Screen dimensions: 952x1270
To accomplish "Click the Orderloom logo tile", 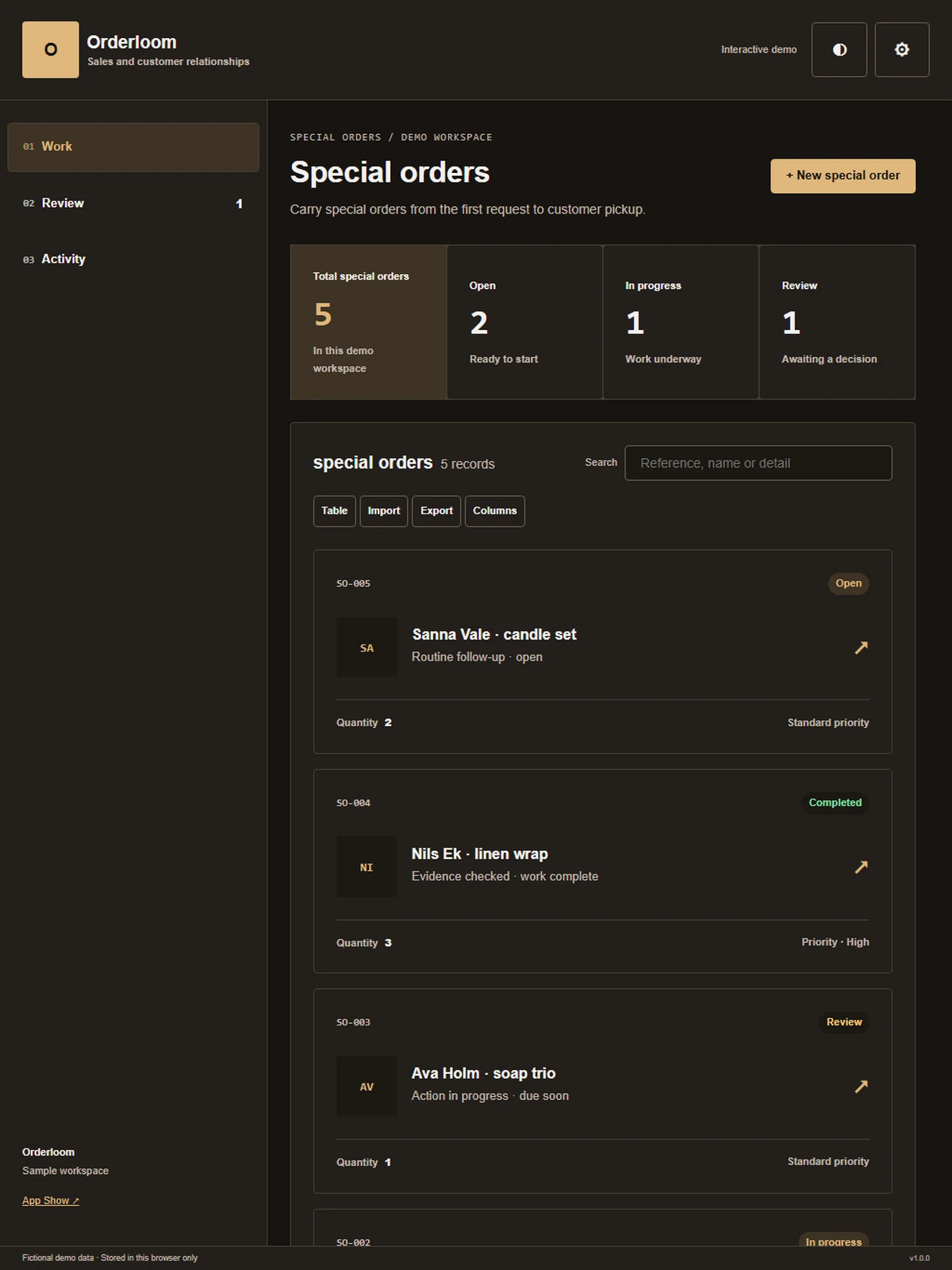I will point(51,49).
